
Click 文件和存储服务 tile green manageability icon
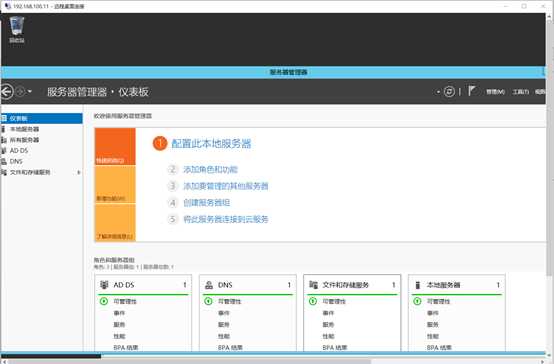click(313, 301)
